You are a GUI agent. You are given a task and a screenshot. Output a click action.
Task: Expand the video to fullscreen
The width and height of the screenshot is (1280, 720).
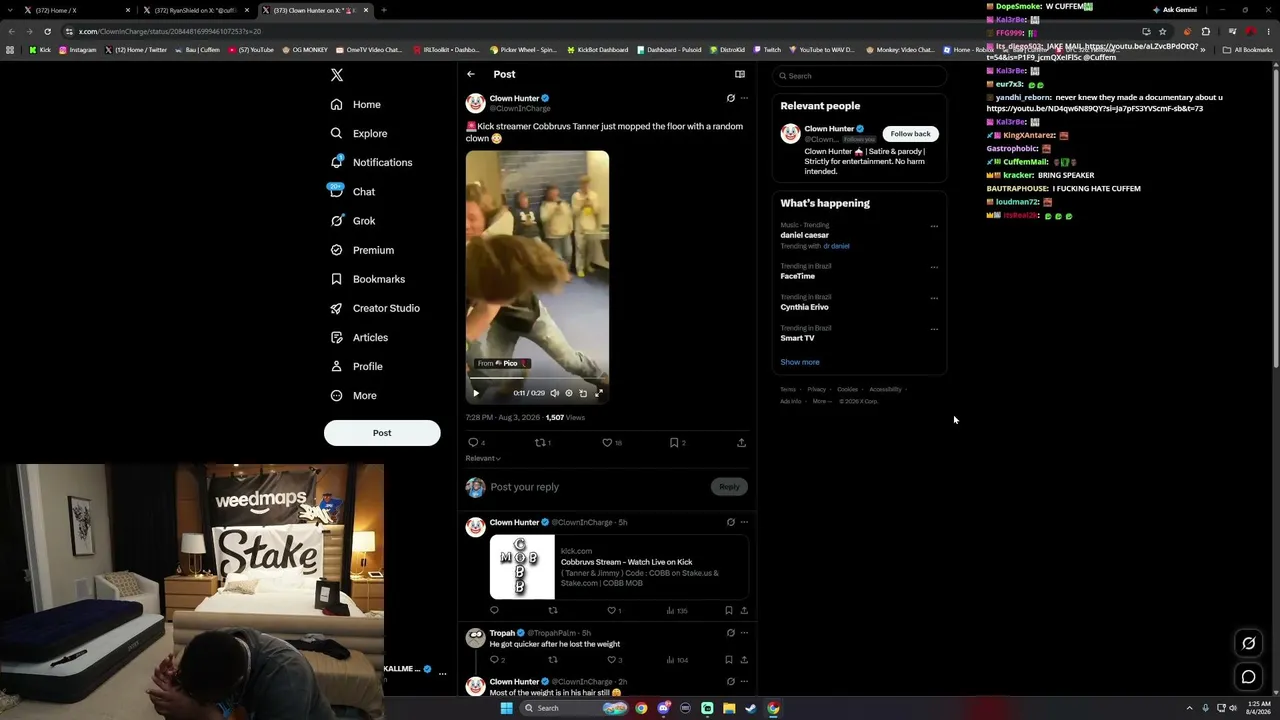point(599,393)
